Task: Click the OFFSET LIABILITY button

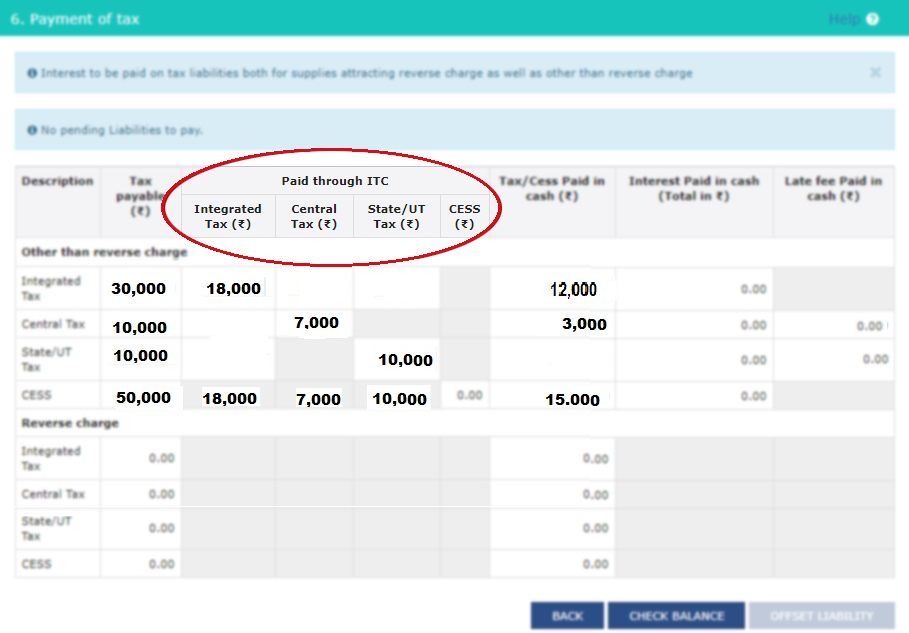Action: click(822, 615)
